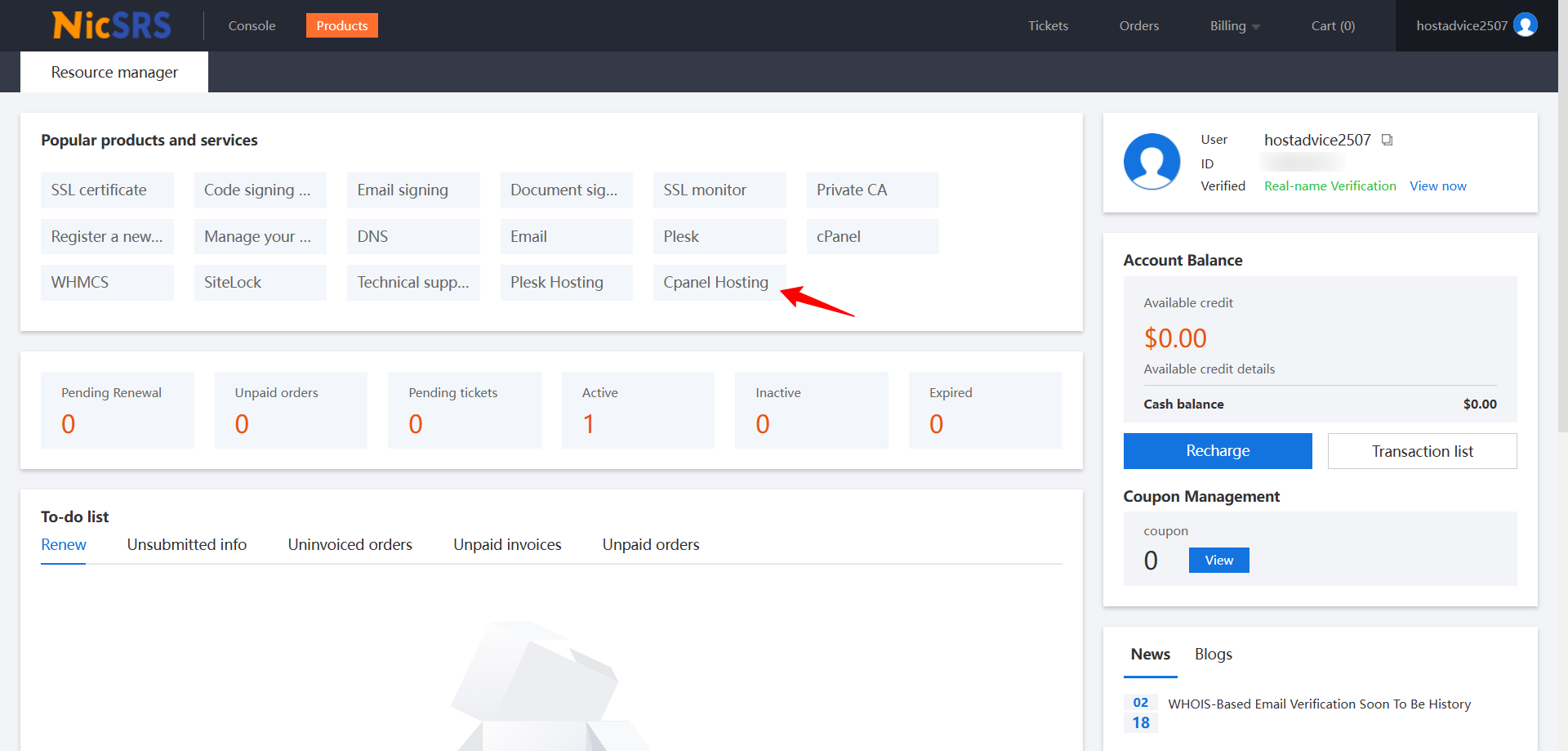The height and width of the screenshot is (751, 1568).
Task: Open the Email service tile
Action: tap(567, 236)
